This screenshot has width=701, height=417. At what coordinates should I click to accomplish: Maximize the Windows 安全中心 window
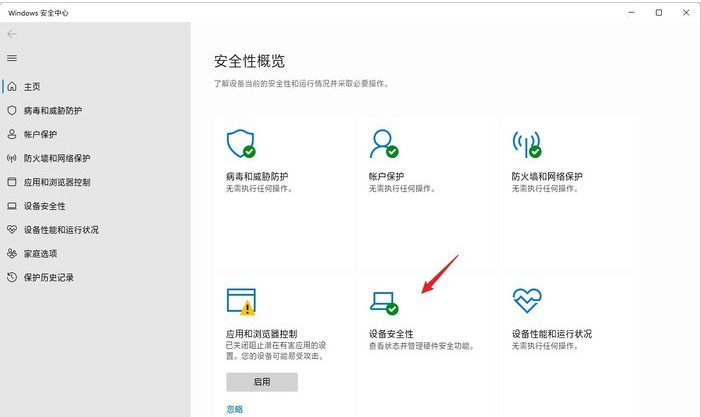tap(659, 13)
